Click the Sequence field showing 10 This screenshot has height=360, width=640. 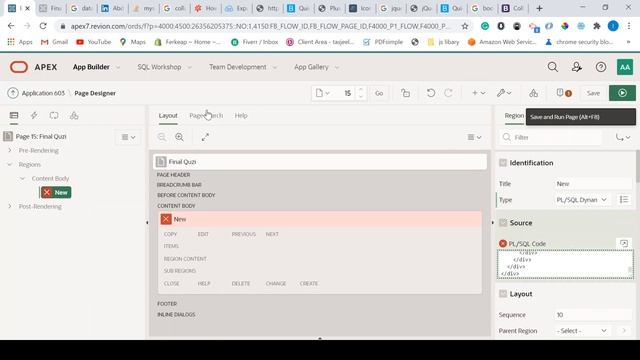pyautogui.click(x=593, y=315)
